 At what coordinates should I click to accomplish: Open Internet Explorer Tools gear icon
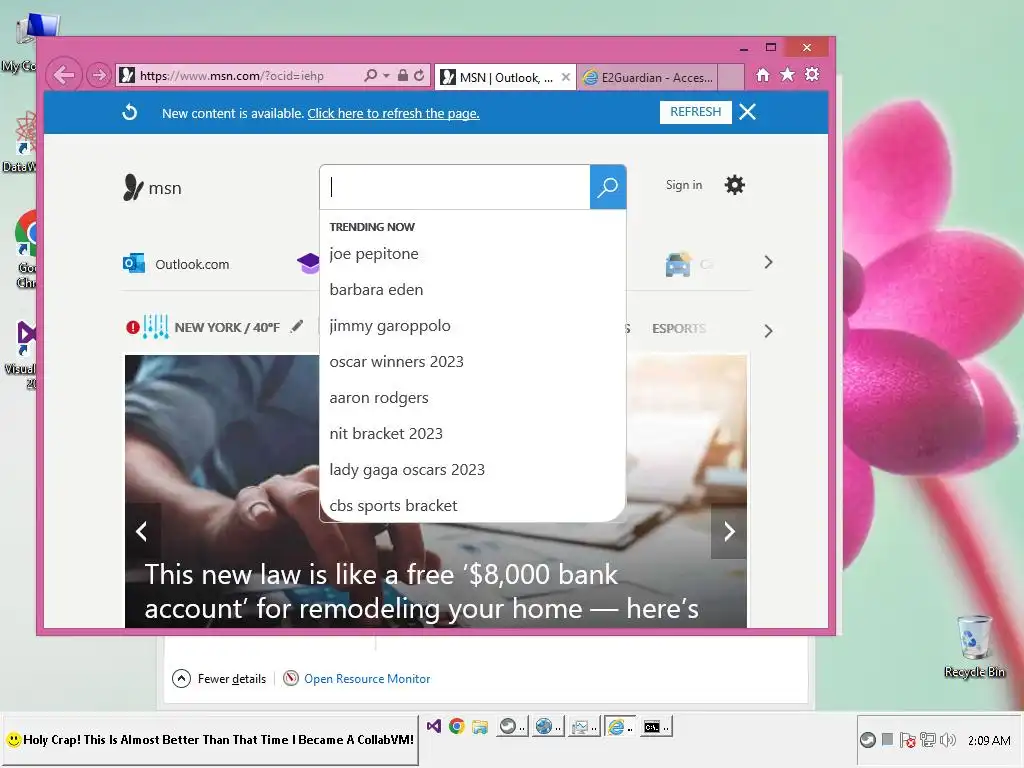[812, 75]
